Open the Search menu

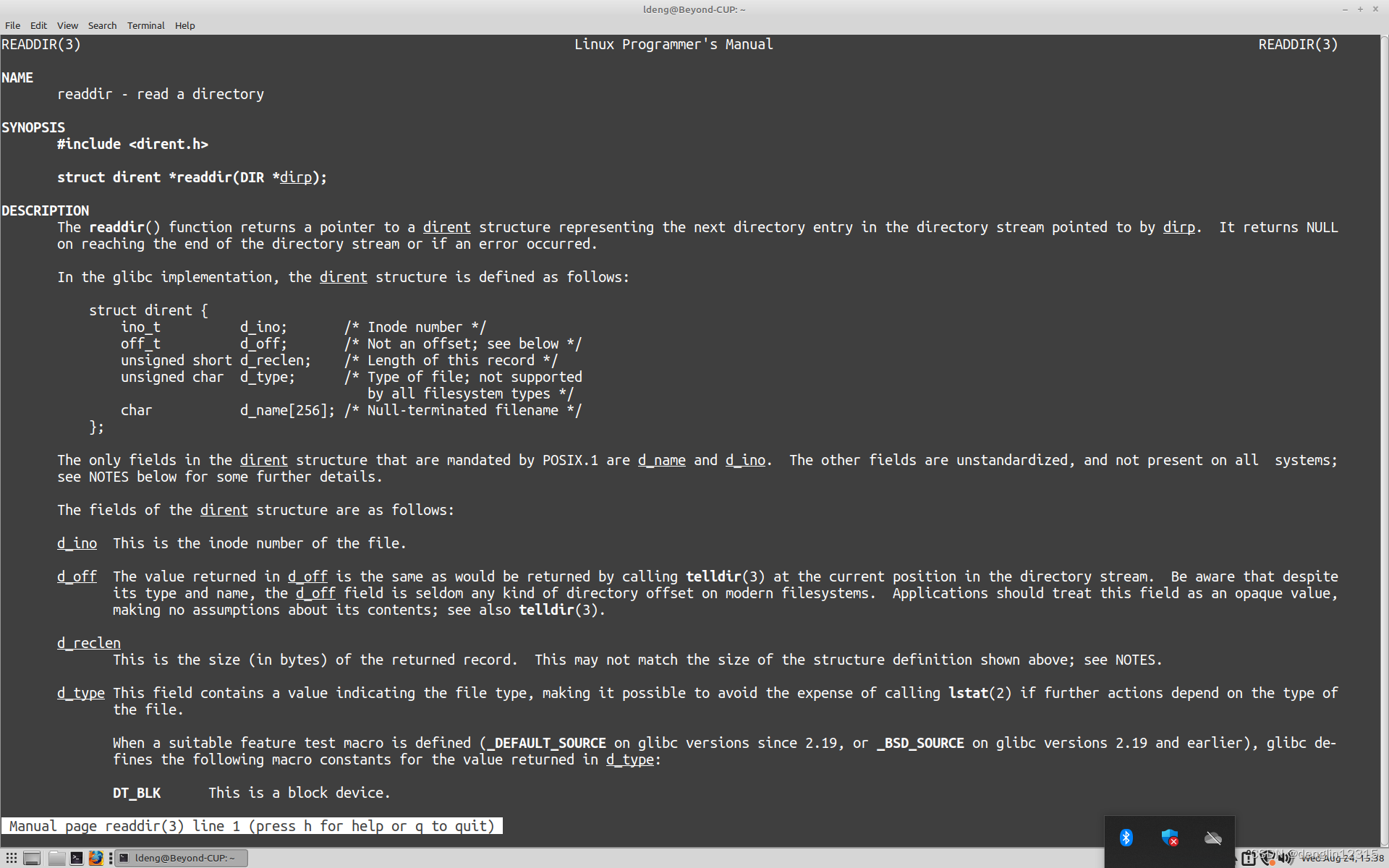click(102, 25)
